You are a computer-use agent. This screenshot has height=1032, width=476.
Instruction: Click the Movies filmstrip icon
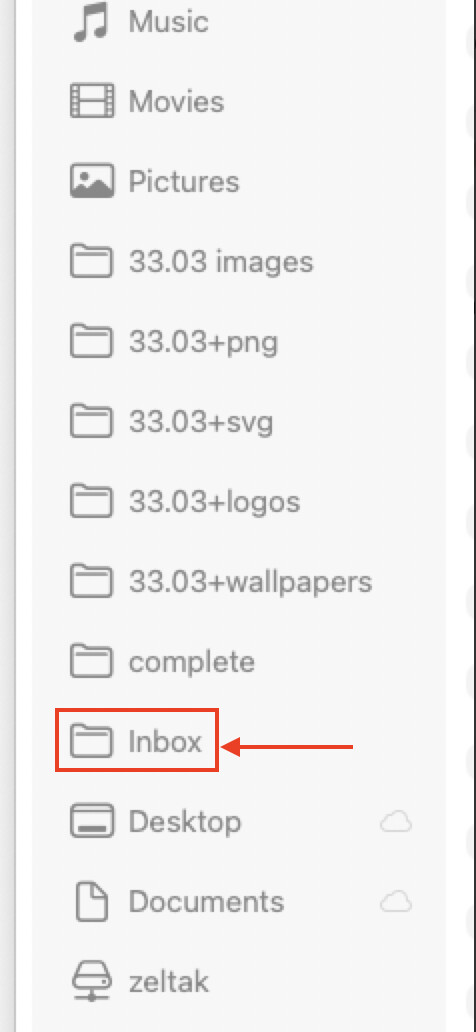92,101
